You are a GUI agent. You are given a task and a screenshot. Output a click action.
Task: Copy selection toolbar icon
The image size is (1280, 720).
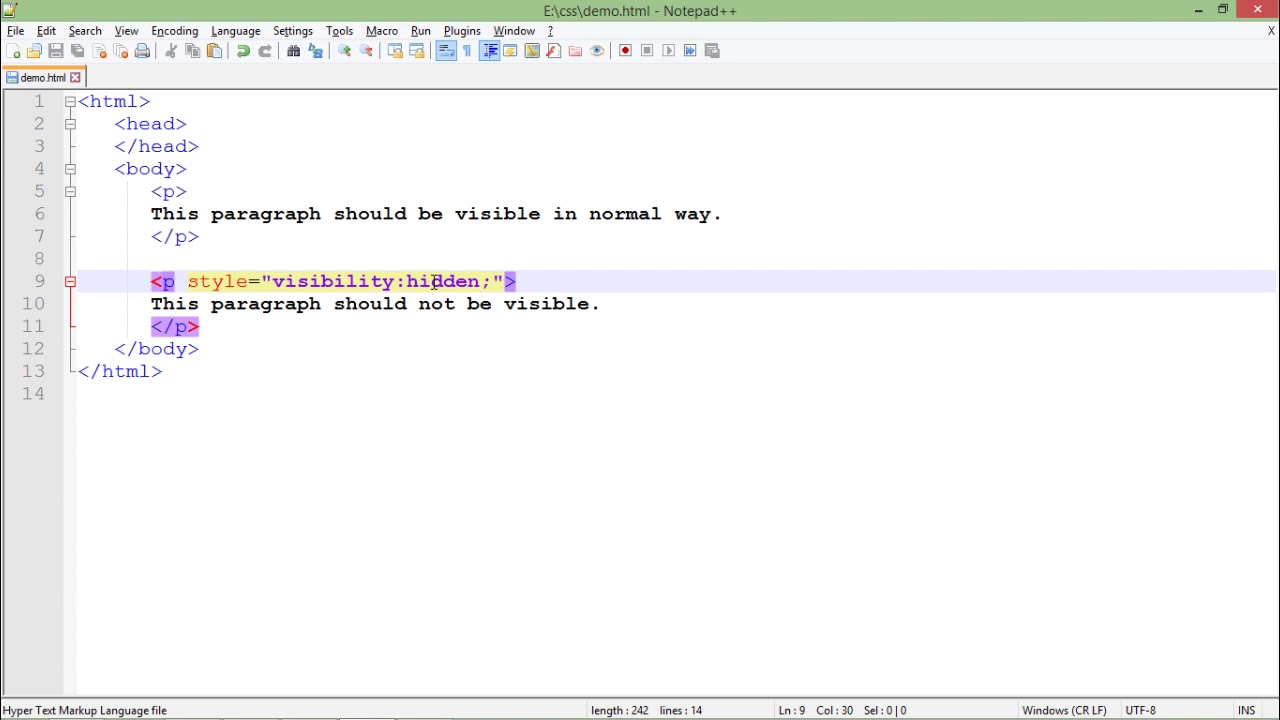(x=193, y=51)
